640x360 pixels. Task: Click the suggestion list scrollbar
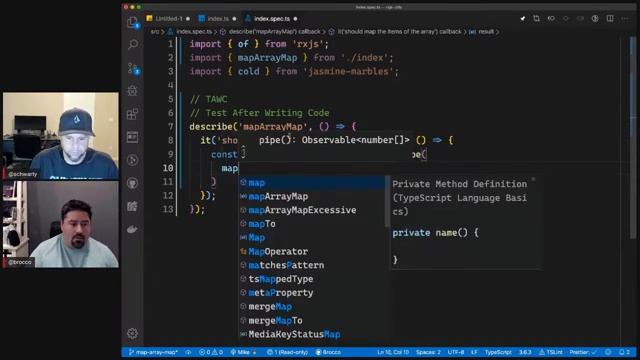tap(387, 202)
